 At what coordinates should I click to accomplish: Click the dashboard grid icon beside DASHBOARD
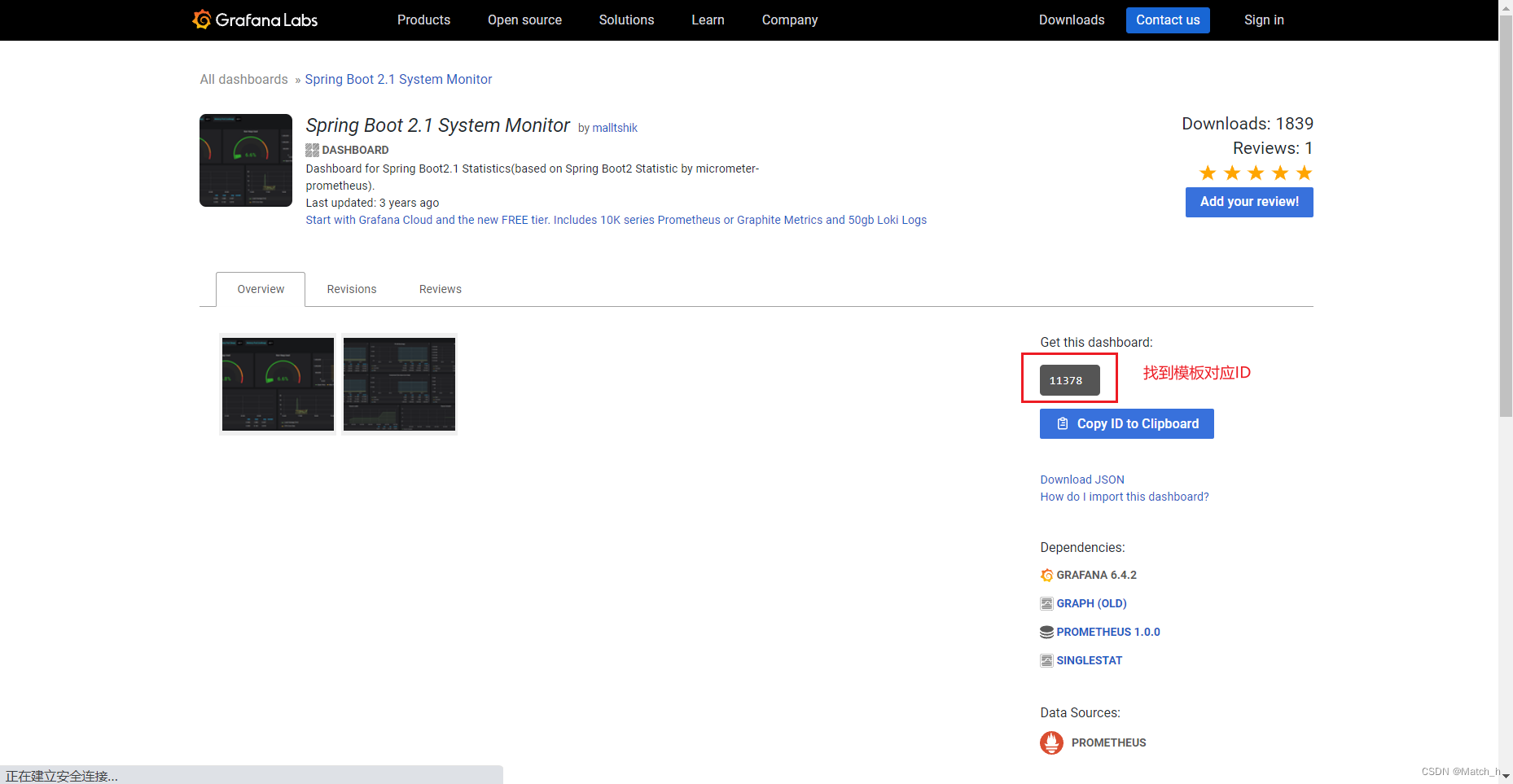coord(312,150)
